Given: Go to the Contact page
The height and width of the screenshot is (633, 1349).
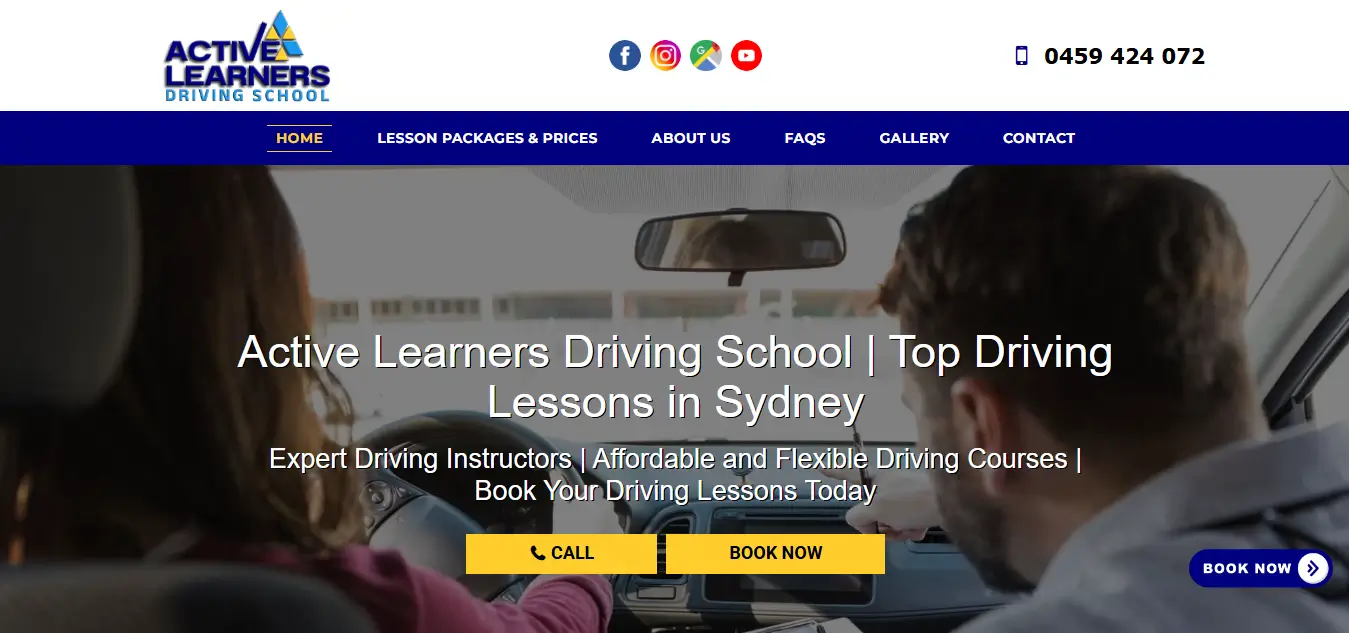Looking at the screenshot, I should 1039,138.
